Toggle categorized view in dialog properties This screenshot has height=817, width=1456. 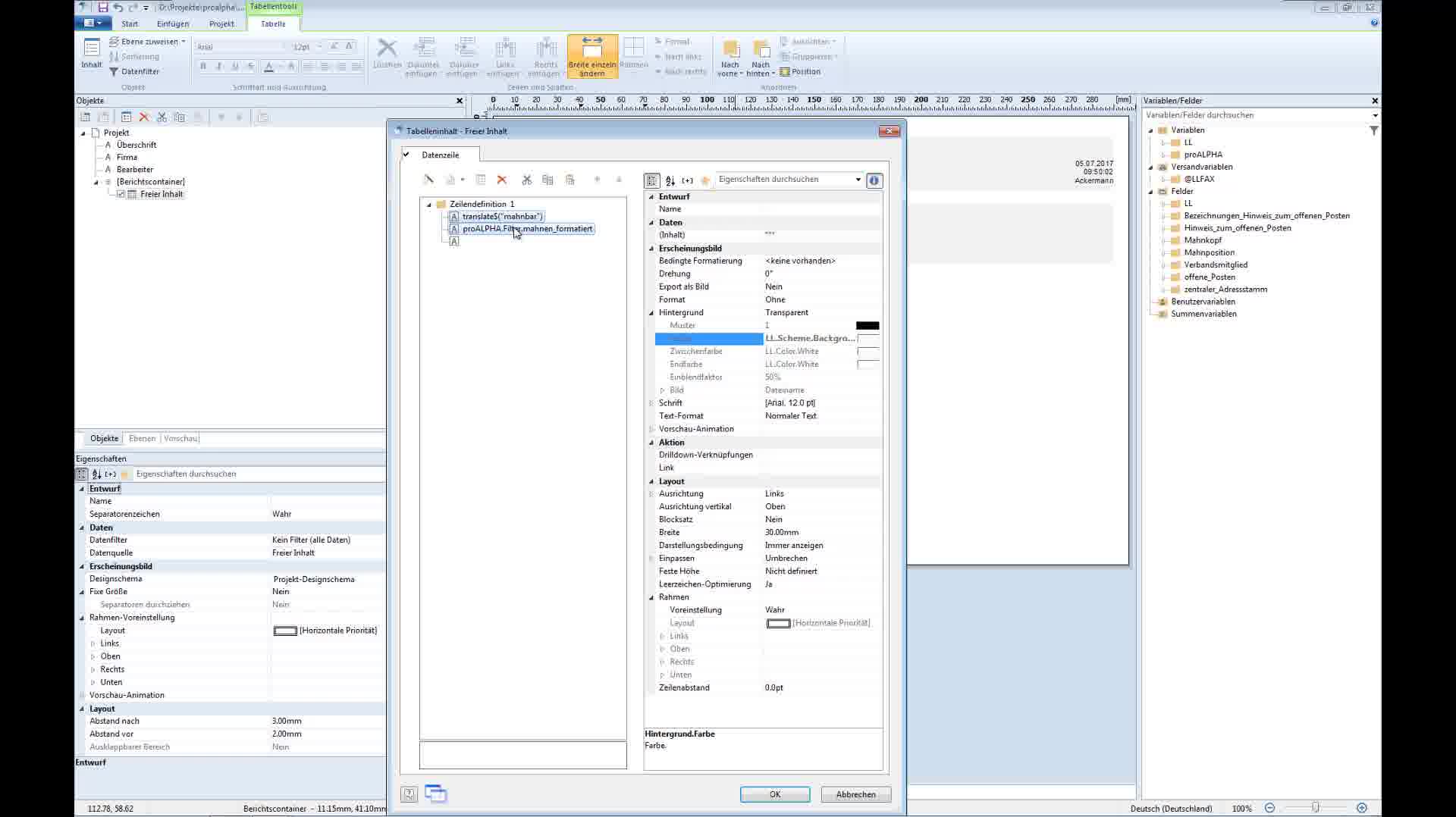(x=651, y=180)
